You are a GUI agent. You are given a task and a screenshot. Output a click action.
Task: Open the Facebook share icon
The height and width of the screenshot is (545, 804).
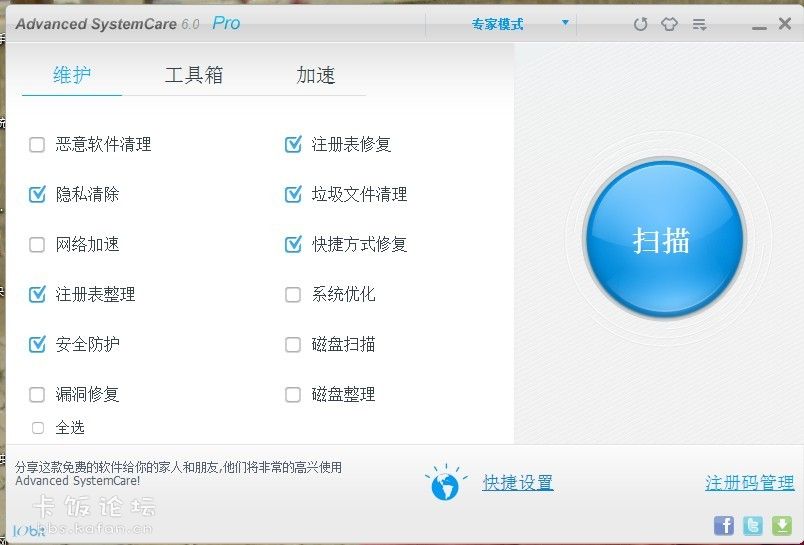coord(723,526)
